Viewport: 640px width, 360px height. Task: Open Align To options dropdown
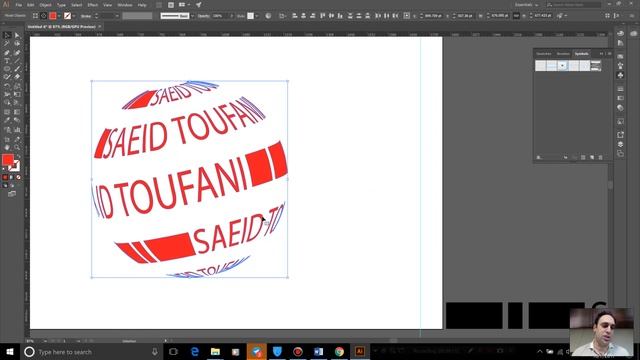tap(282, 16)
